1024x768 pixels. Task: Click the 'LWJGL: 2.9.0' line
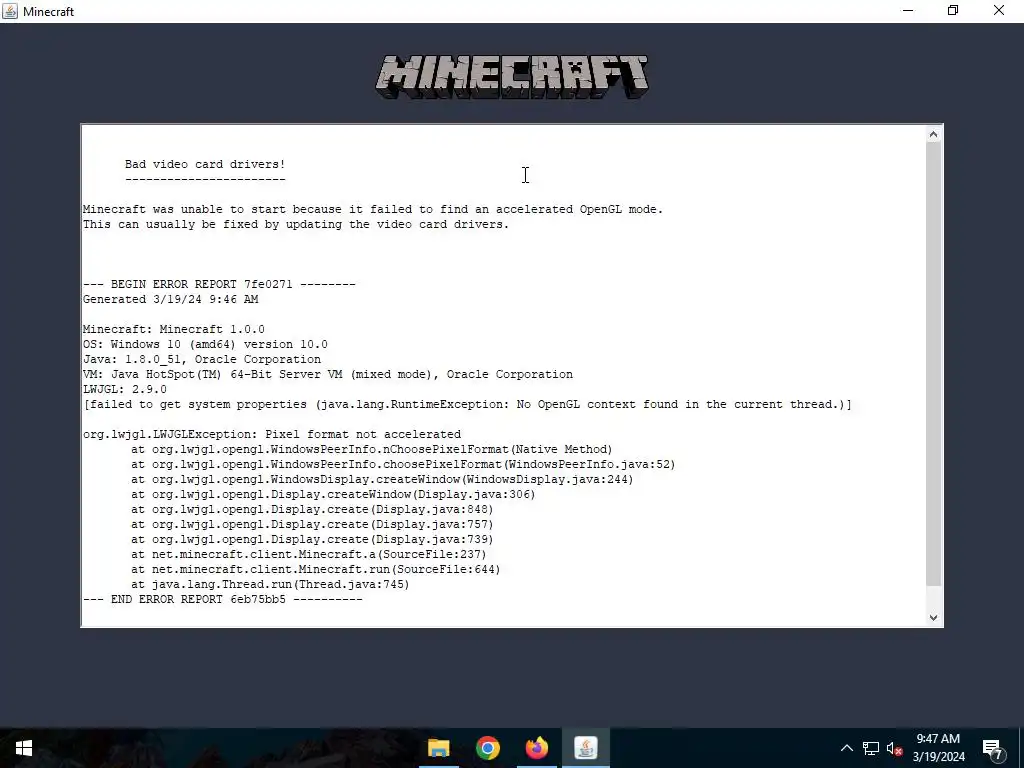coord(125,389)
